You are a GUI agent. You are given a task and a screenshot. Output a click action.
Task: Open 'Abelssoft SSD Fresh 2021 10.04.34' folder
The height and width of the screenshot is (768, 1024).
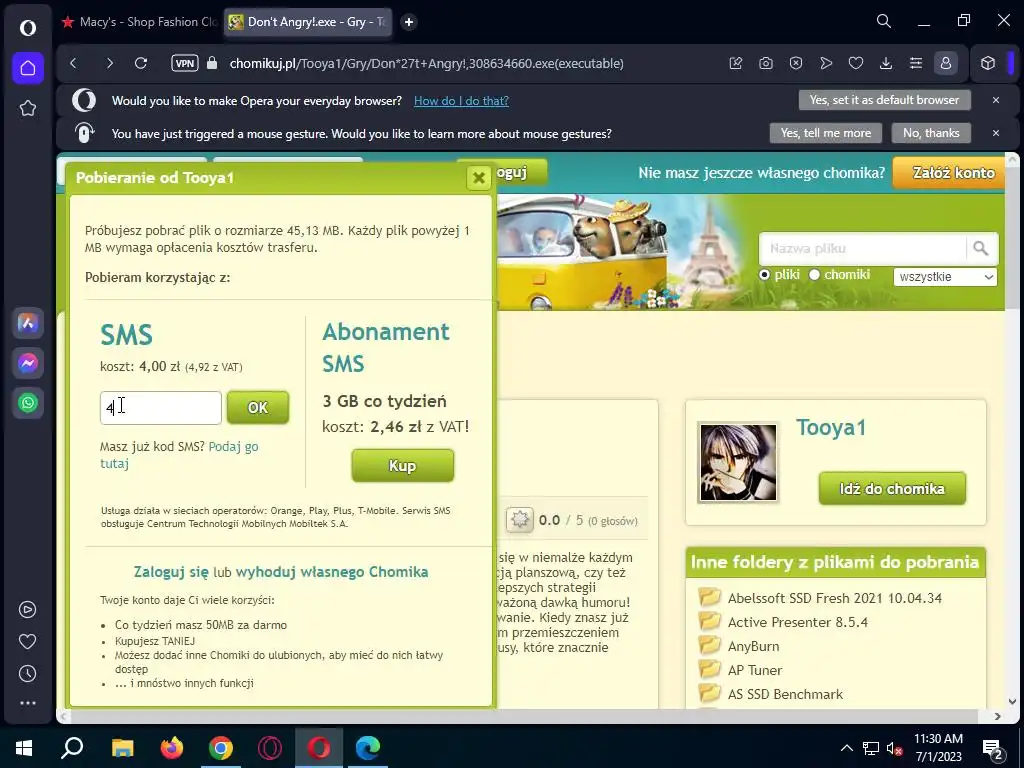[835, 598]
